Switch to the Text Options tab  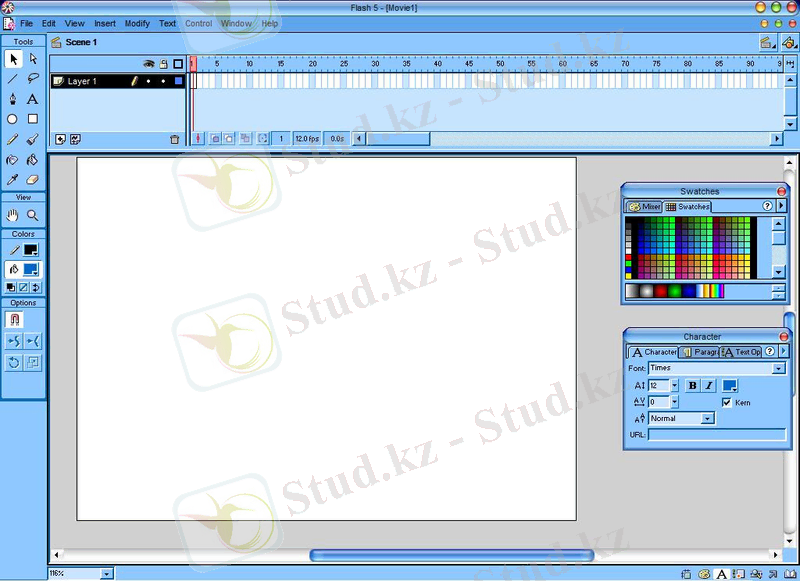coord(742,352)
